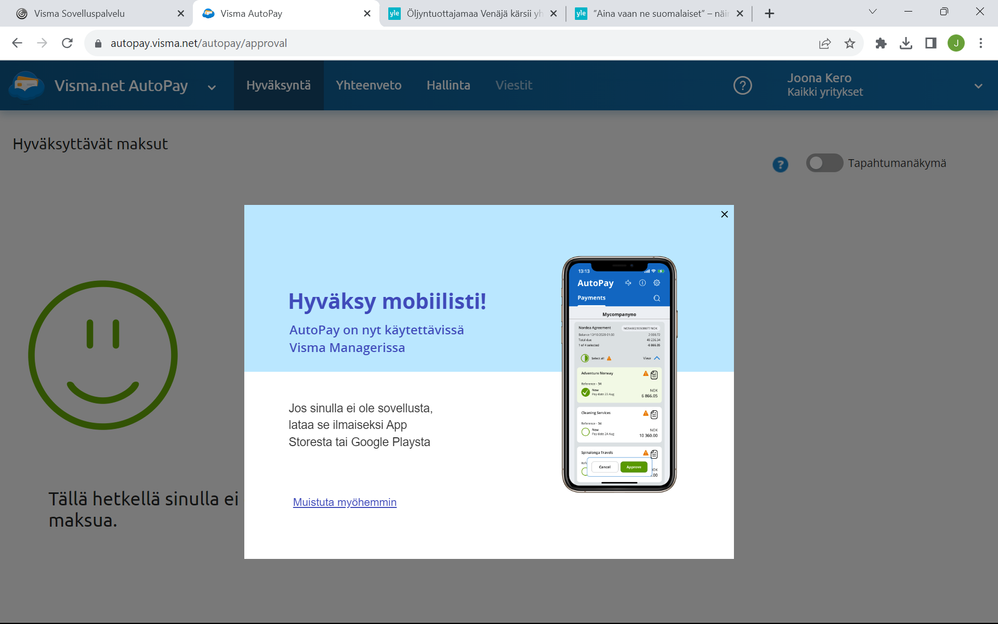Open the Yhteenveto tab
Viewport: 998px width, 624px height.
369,85
